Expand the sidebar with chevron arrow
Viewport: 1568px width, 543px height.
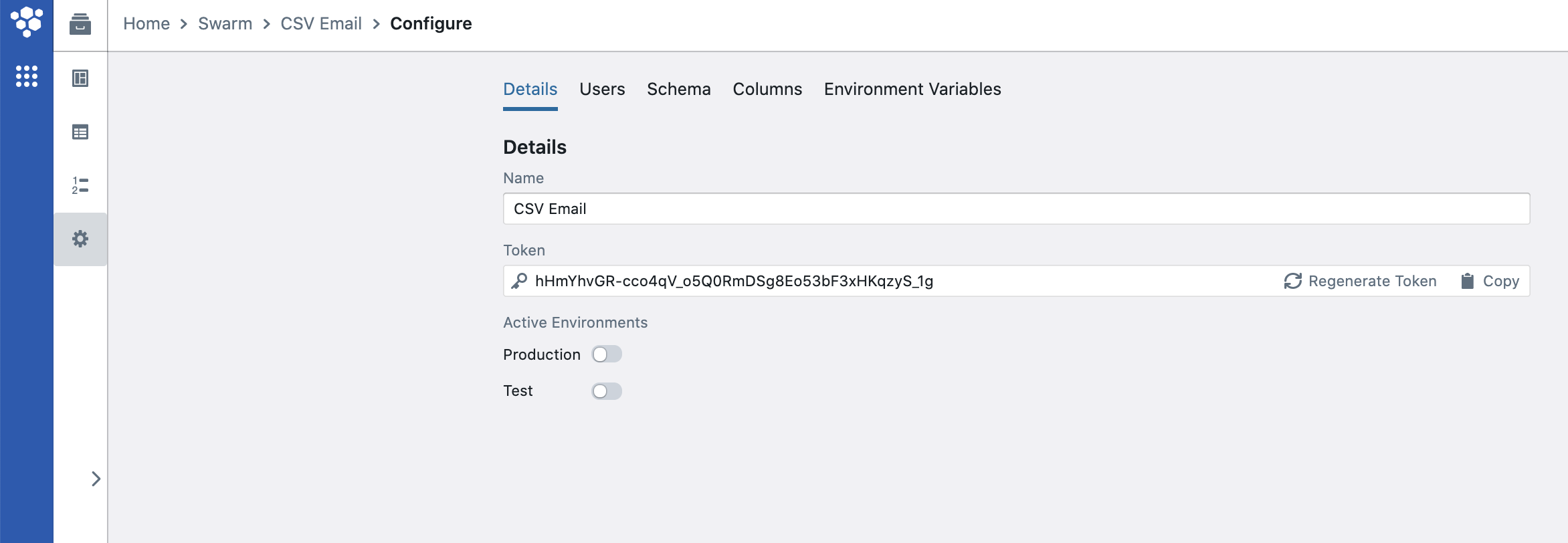(x=96, y=478)
